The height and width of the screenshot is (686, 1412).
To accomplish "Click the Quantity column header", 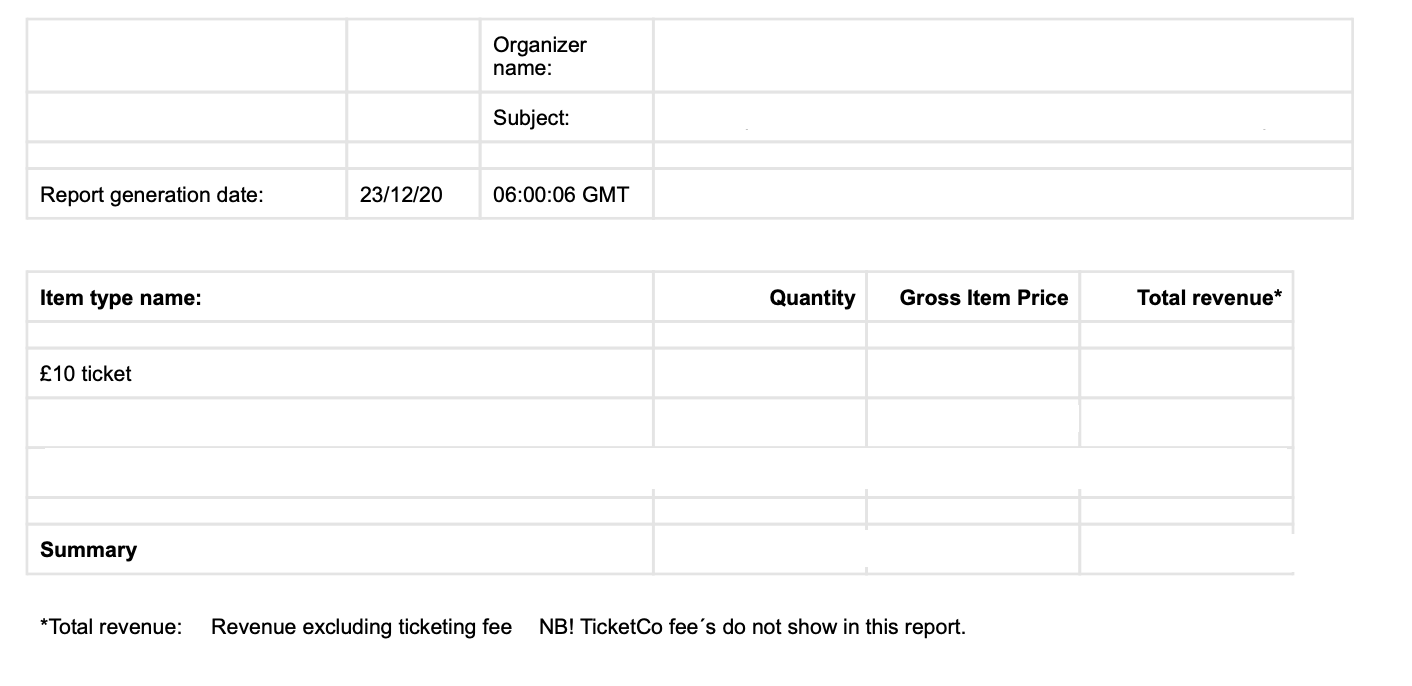I will click(760, 297).
